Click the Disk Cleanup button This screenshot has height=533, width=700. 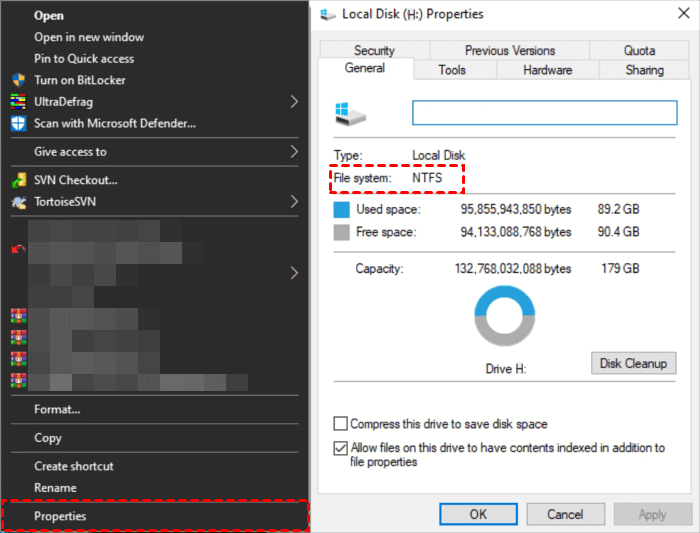pos(633,363)
